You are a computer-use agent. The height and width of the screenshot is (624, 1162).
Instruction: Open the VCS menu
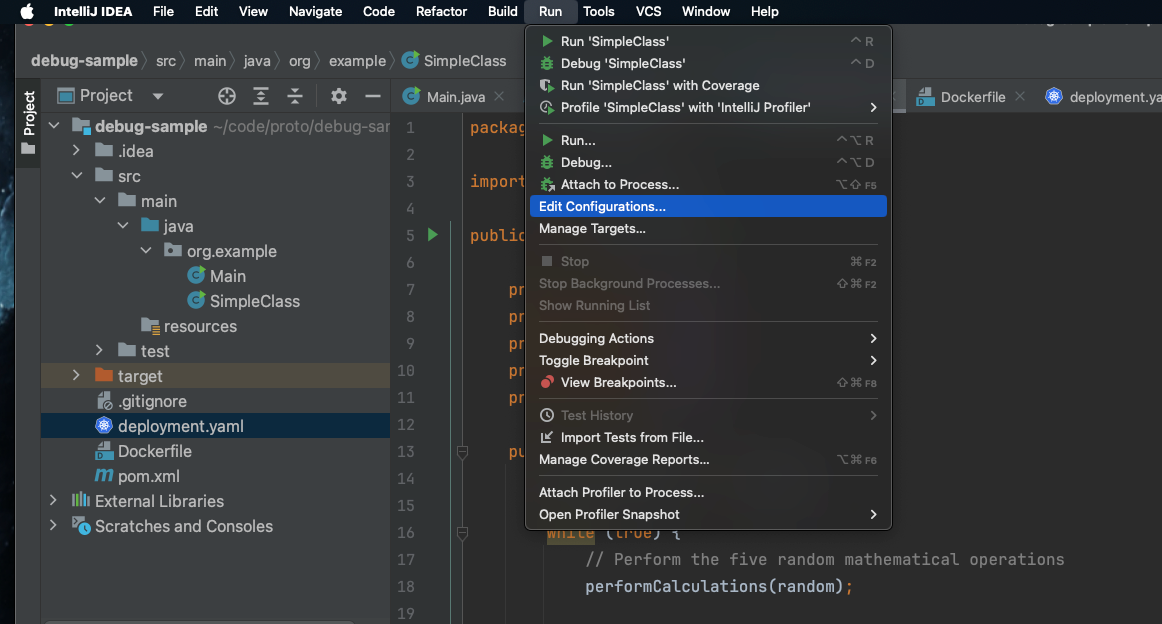tap(648, 11)
